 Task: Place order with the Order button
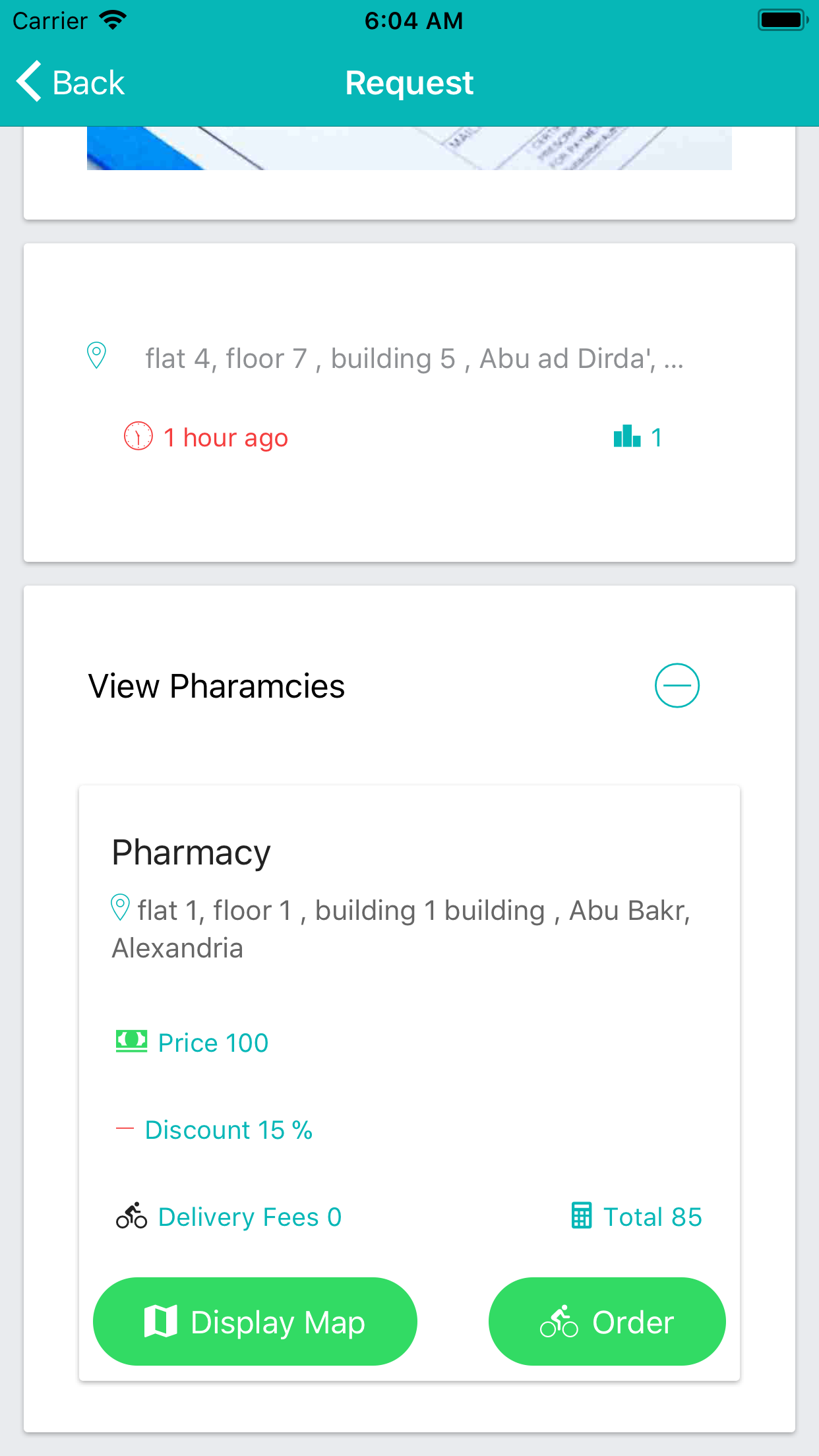coord(607,1321)
